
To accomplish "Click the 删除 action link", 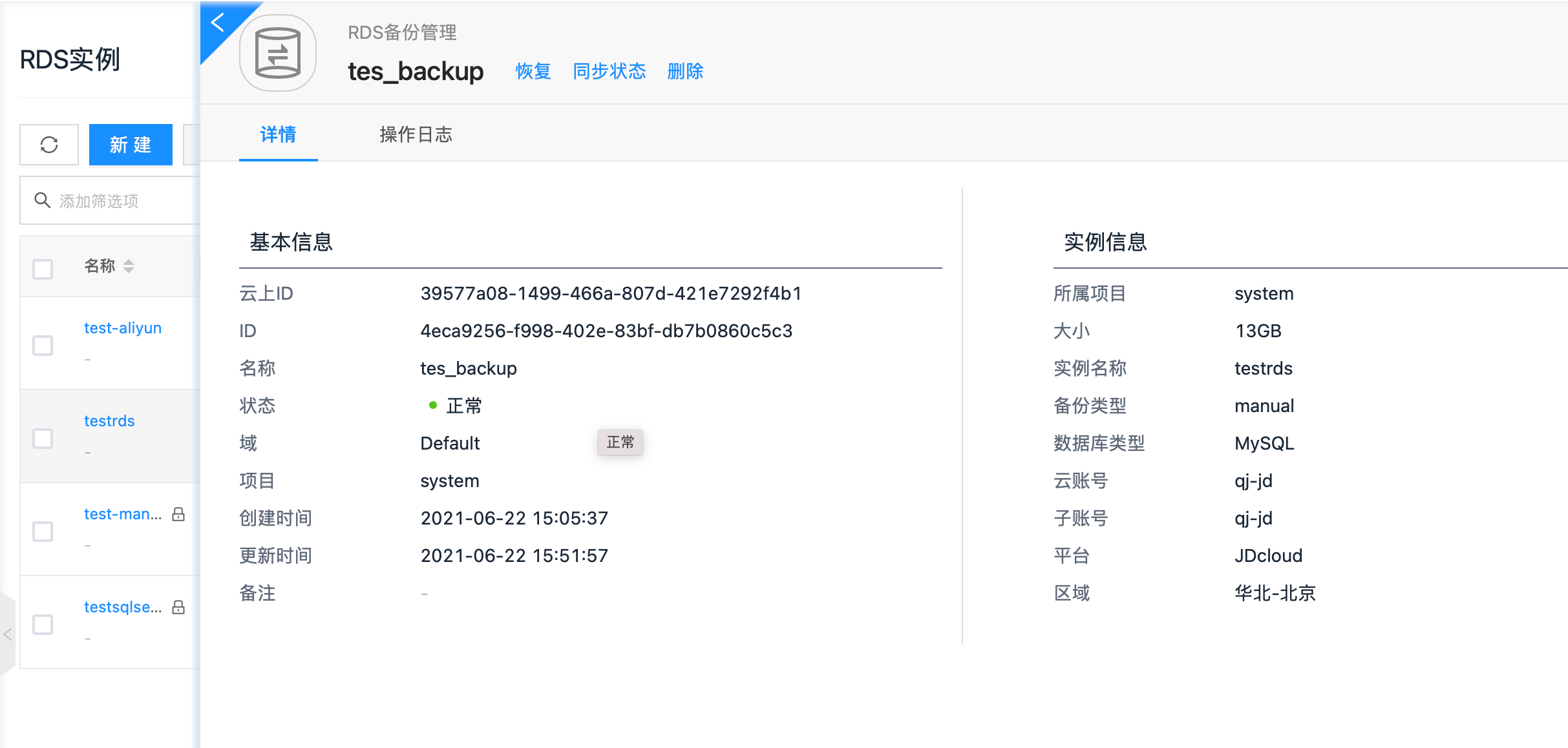I will tap(685, 71).
